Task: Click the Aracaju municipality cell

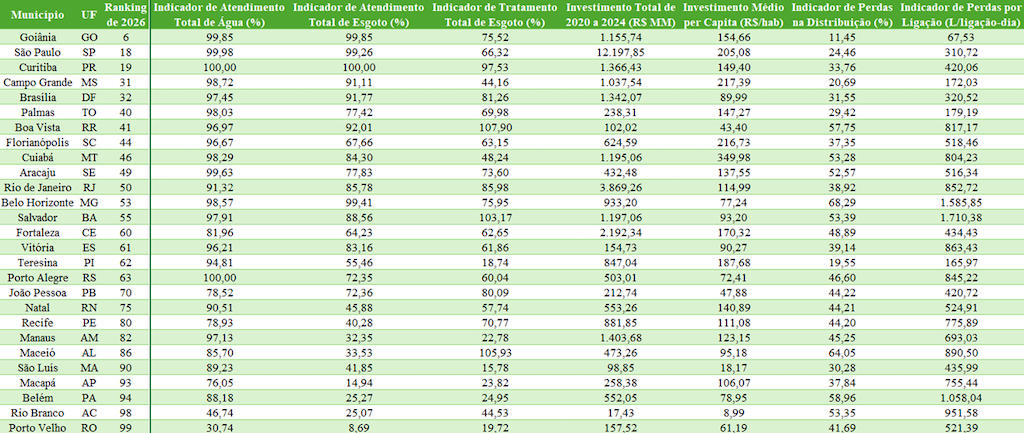Action: click(38, 172)
